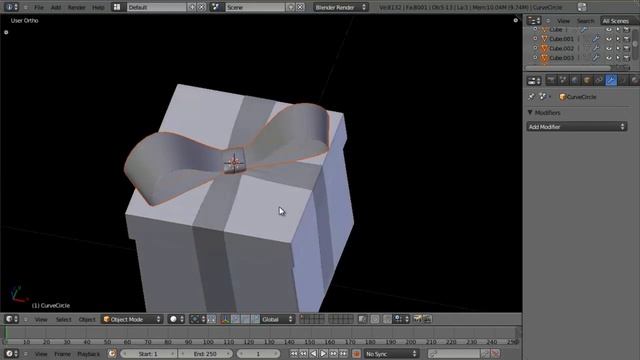The width and height of the screenshot is (640, 360).
Task: Toggle viewport visibility of Cube.003
Action: click(609, 58)
